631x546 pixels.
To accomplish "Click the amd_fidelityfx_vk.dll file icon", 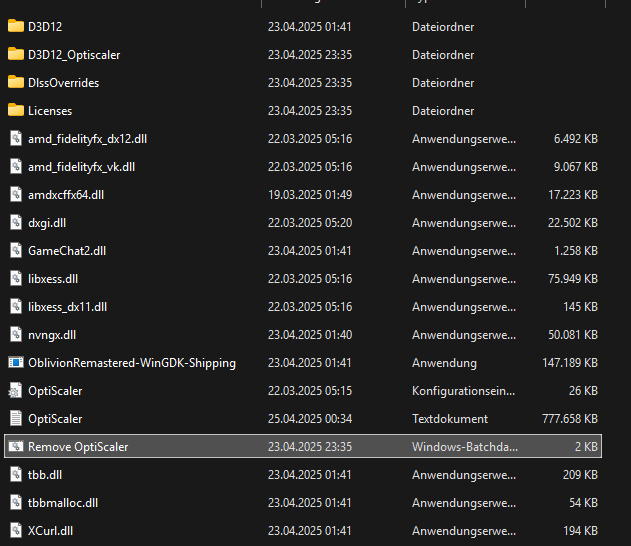I will pos(16,166).
